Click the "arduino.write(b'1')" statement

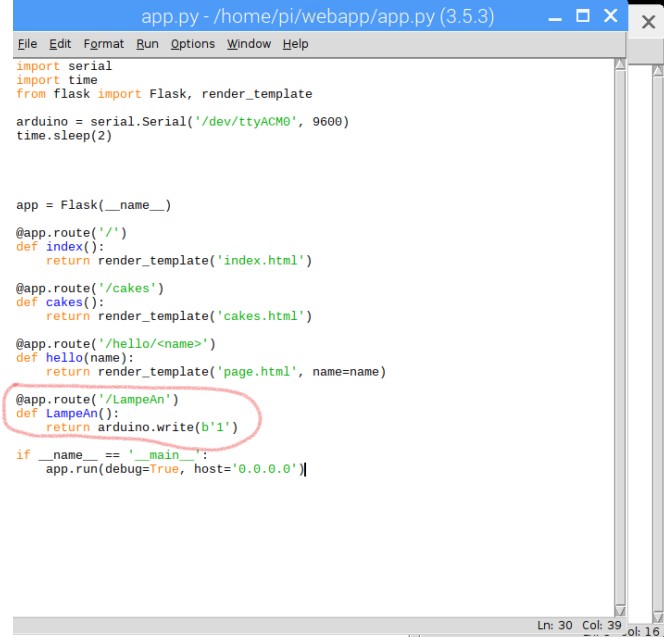pos(168,427)
